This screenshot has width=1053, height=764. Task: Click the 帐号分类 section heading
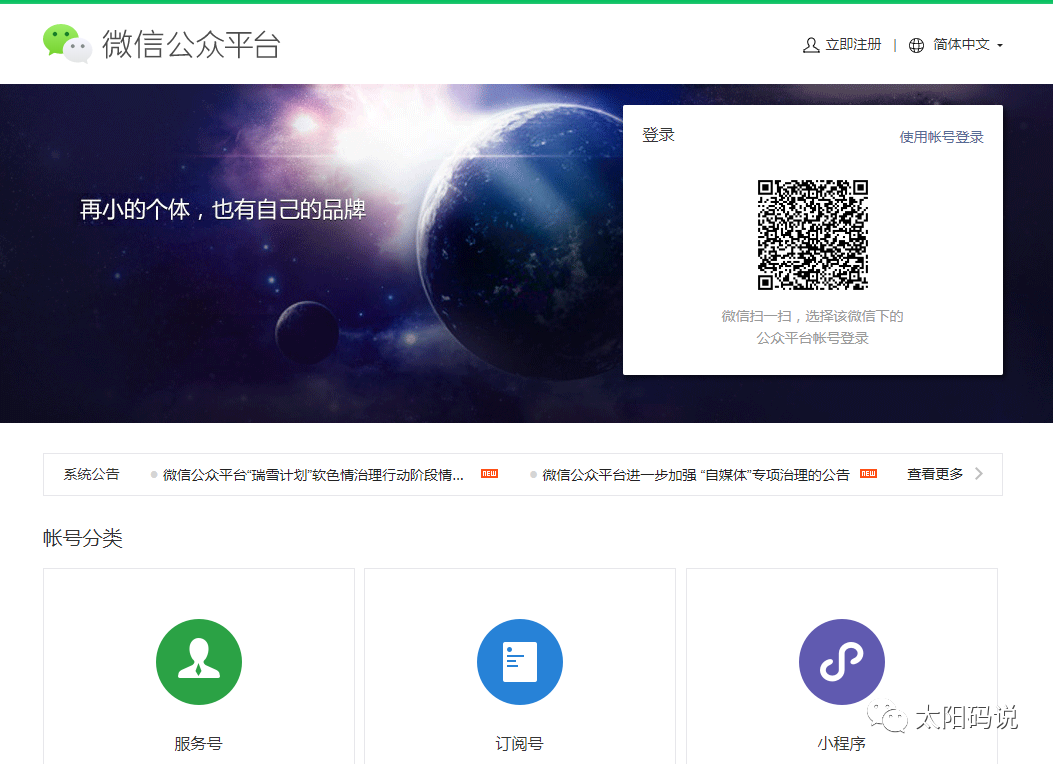click(x=83, y=538)
